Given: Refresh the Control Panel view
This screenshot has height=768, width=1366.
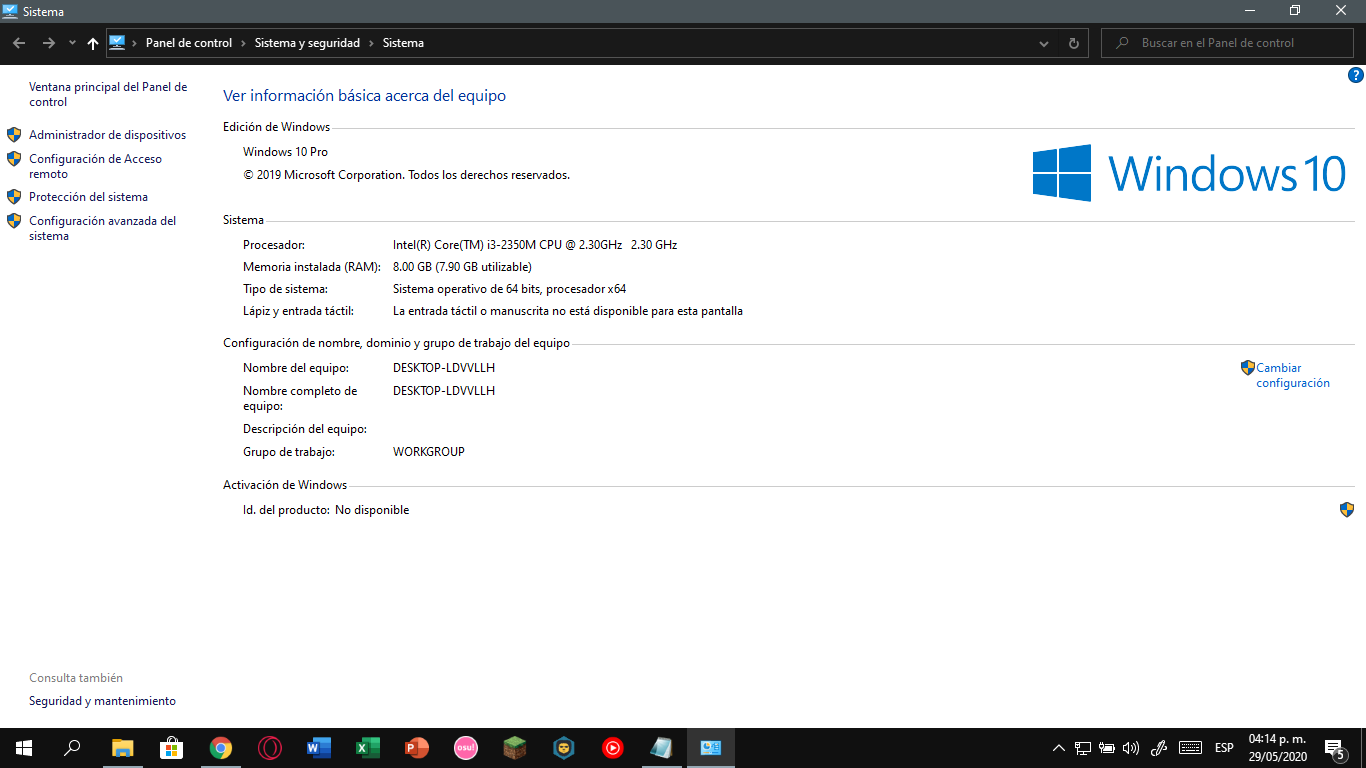Looking at the screenshot, I should pyautogui.click(x=1073, y=43).
